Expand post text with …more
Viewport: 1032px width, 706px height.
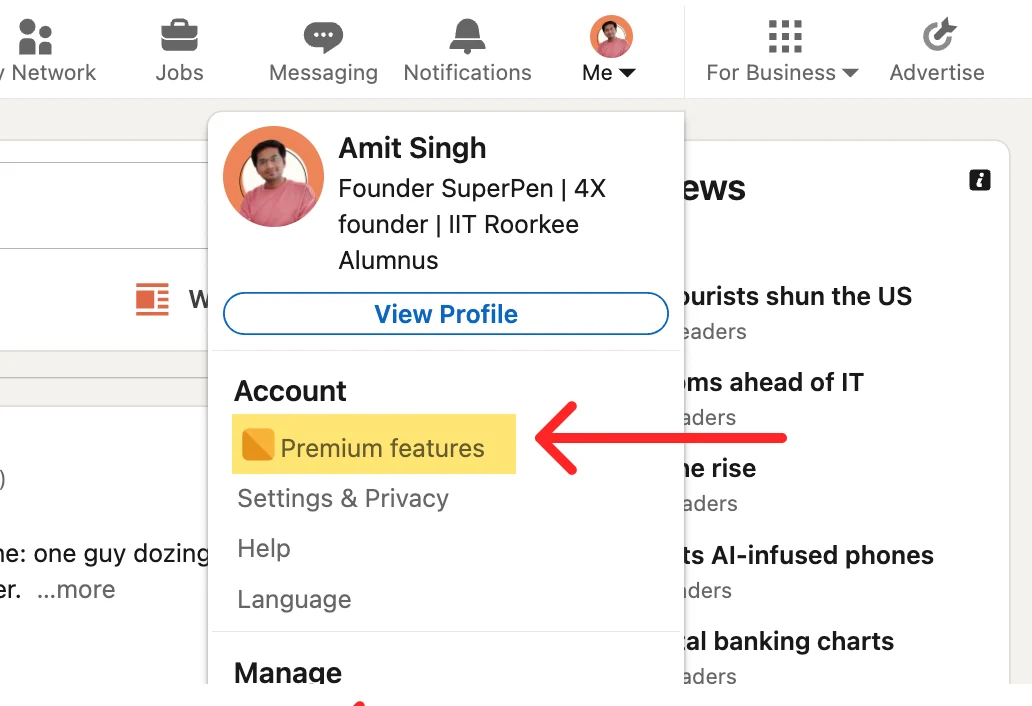[x=76, y=590]
